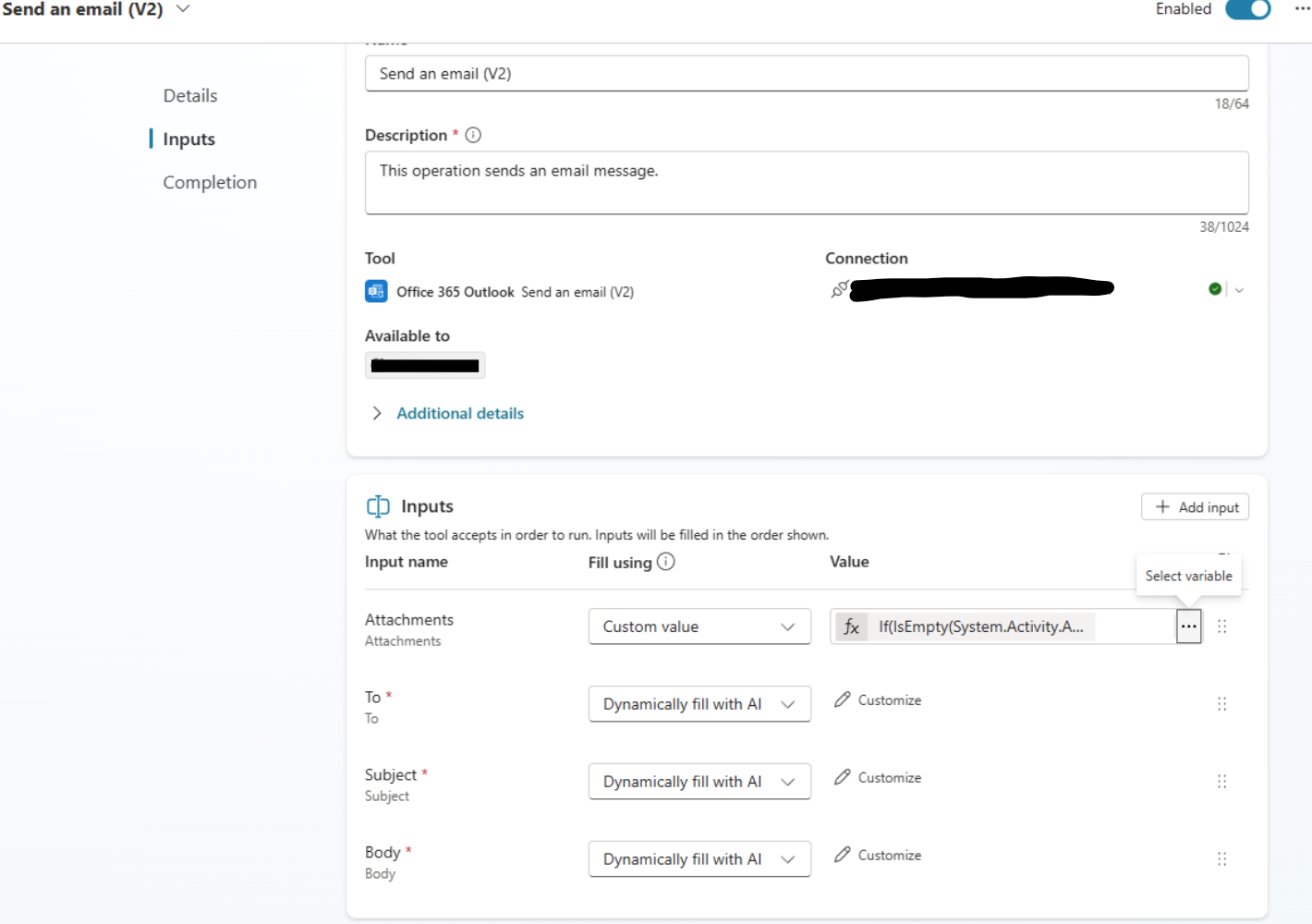Click Customize for the Subject input
The height and width of the screenshot is (924, 1312).
click(878, 778)
